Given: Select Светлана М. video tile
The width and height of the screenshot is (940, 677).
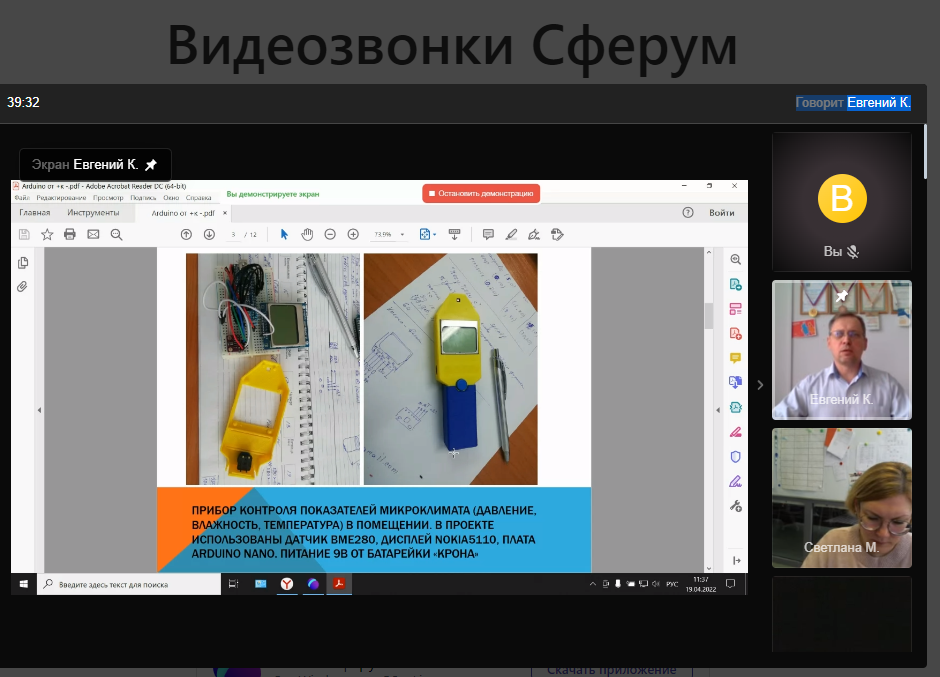Looking at the screenshot, I should pos(842,498).
